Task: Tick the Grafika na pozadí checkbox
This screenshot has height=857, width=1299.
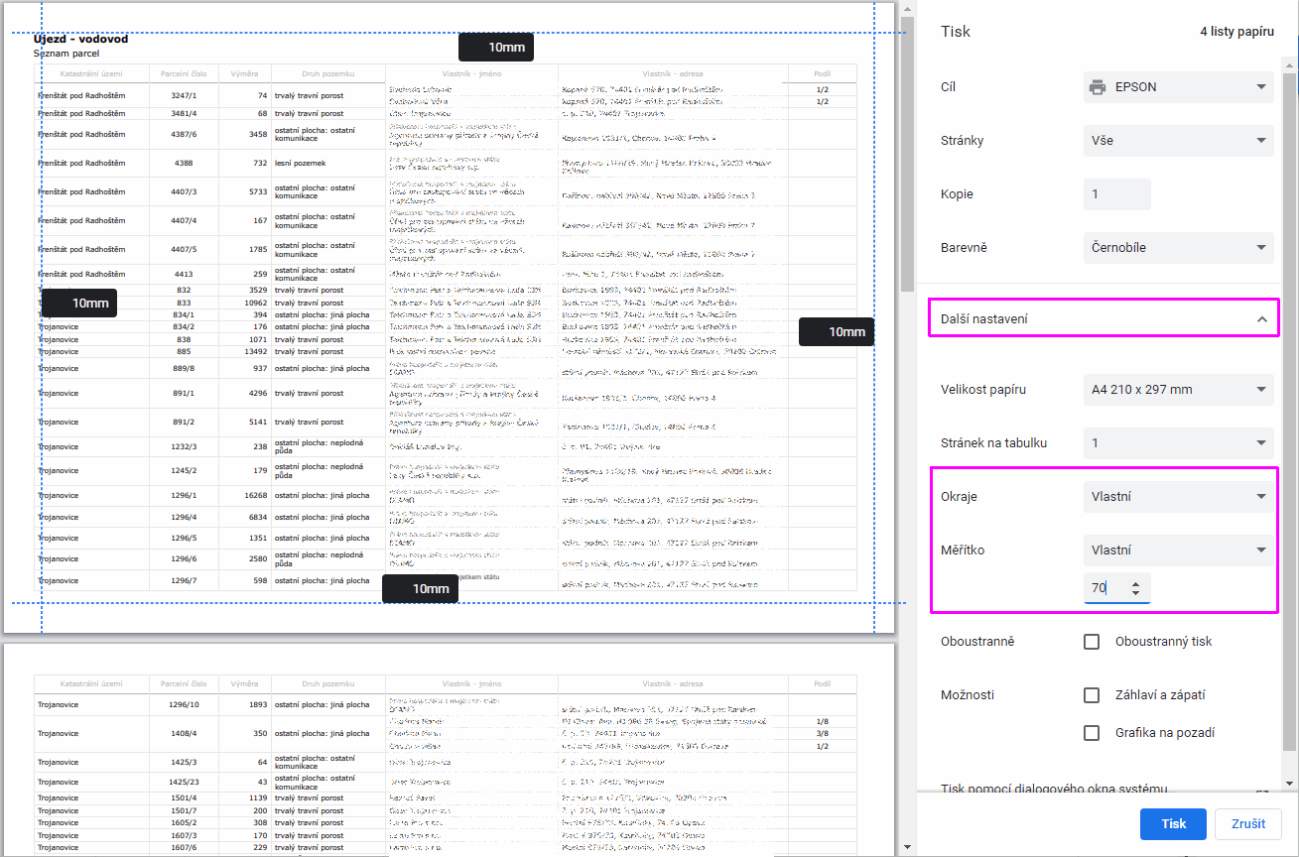Action: pos(1092,733)
